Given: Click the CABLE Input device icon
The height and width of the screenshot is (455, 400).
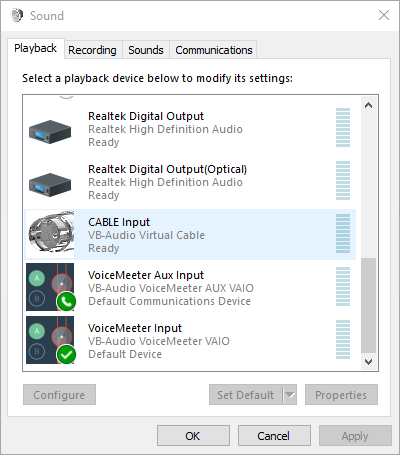Looking at the screenshot, I should (50, 234).
